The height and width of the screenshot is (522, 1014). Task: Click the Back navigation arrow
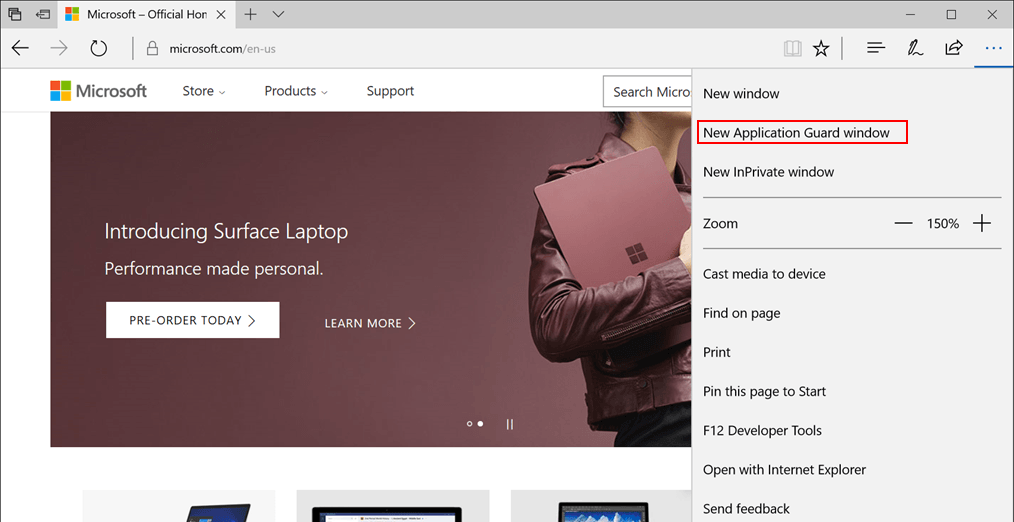(x=21, y=48)
